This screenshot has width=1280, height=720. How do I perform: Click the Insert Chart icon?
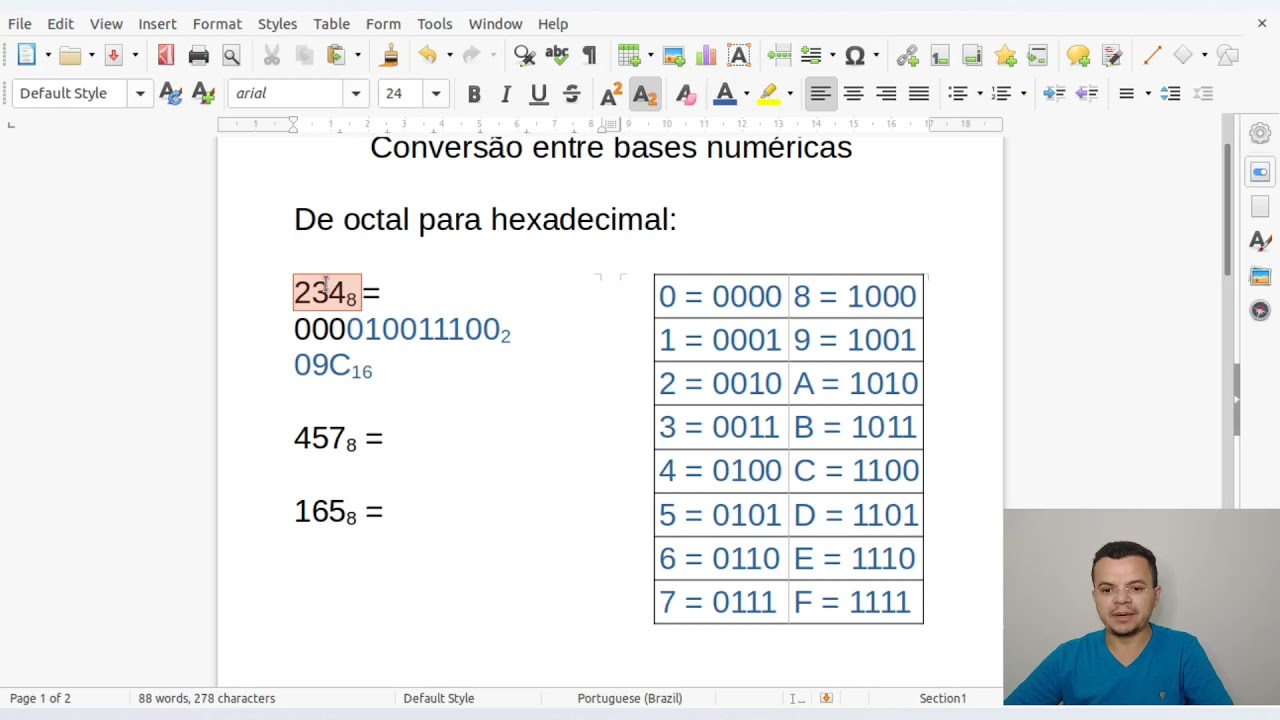[706, 55]
